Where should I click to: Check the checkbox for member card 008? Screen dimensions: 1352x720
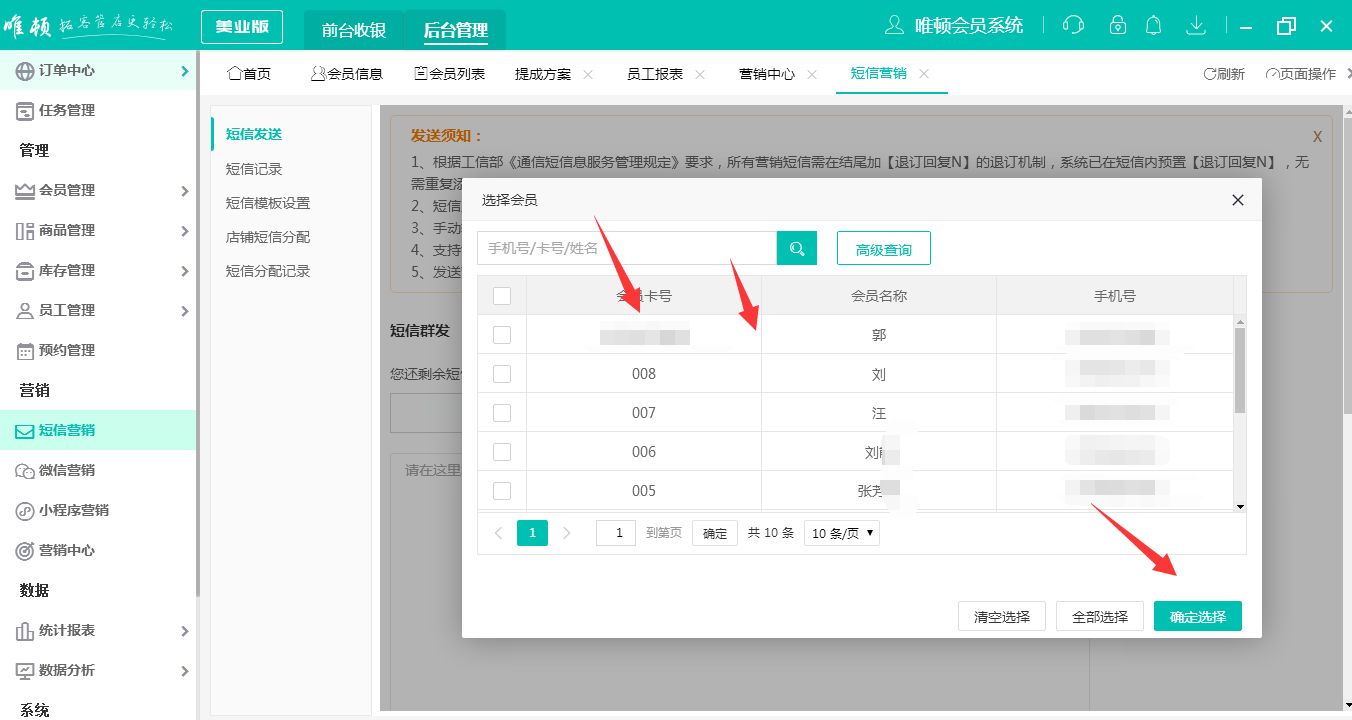pyautogui.click(x=501, y=373)
